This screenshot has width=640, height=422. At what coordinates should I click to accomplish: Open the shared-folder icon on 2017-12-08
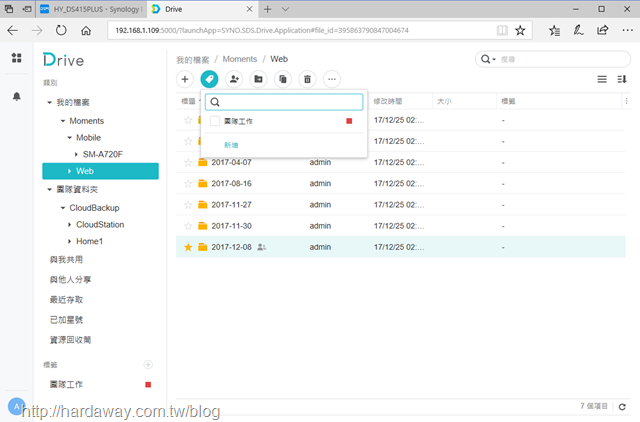click(x=262, y=247)
